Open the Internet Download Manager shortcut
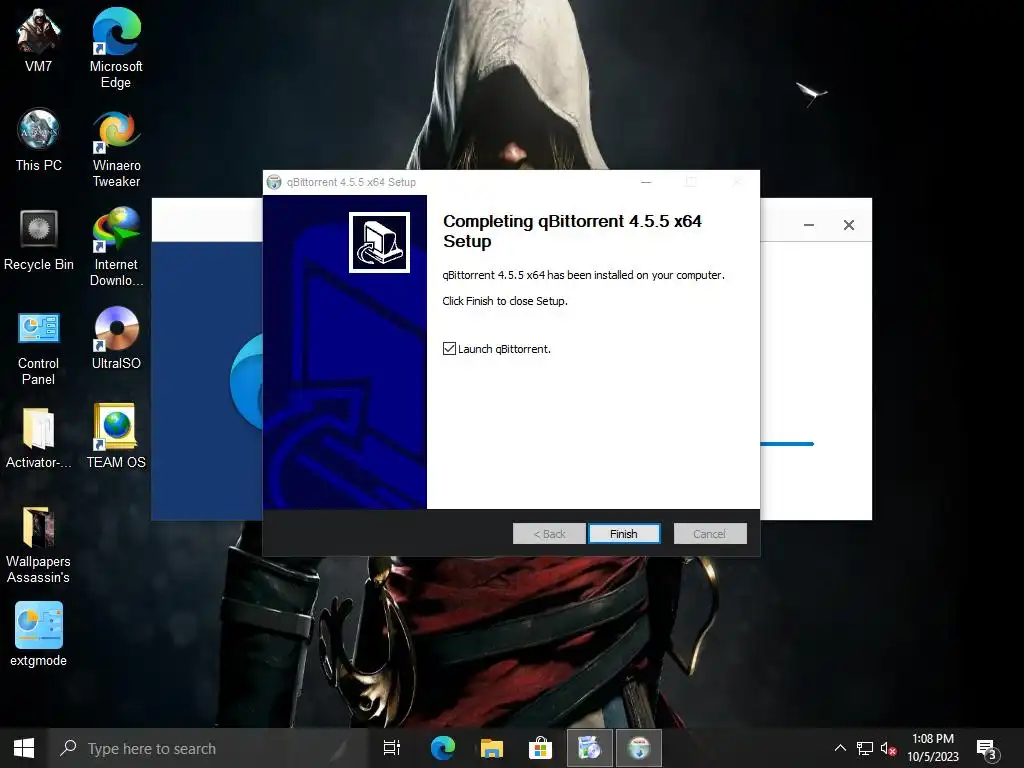 [116, 247]
